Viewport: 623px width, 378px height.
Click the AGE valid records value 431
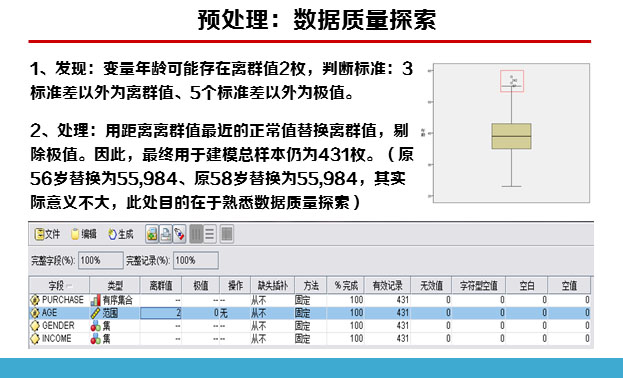[402, 313]
